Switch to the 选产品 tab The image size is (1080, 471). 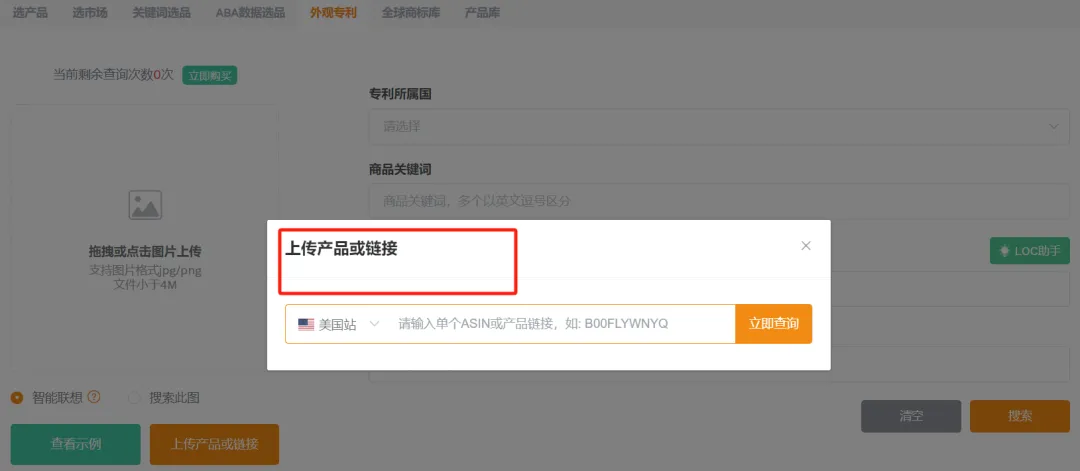point(30,12)
